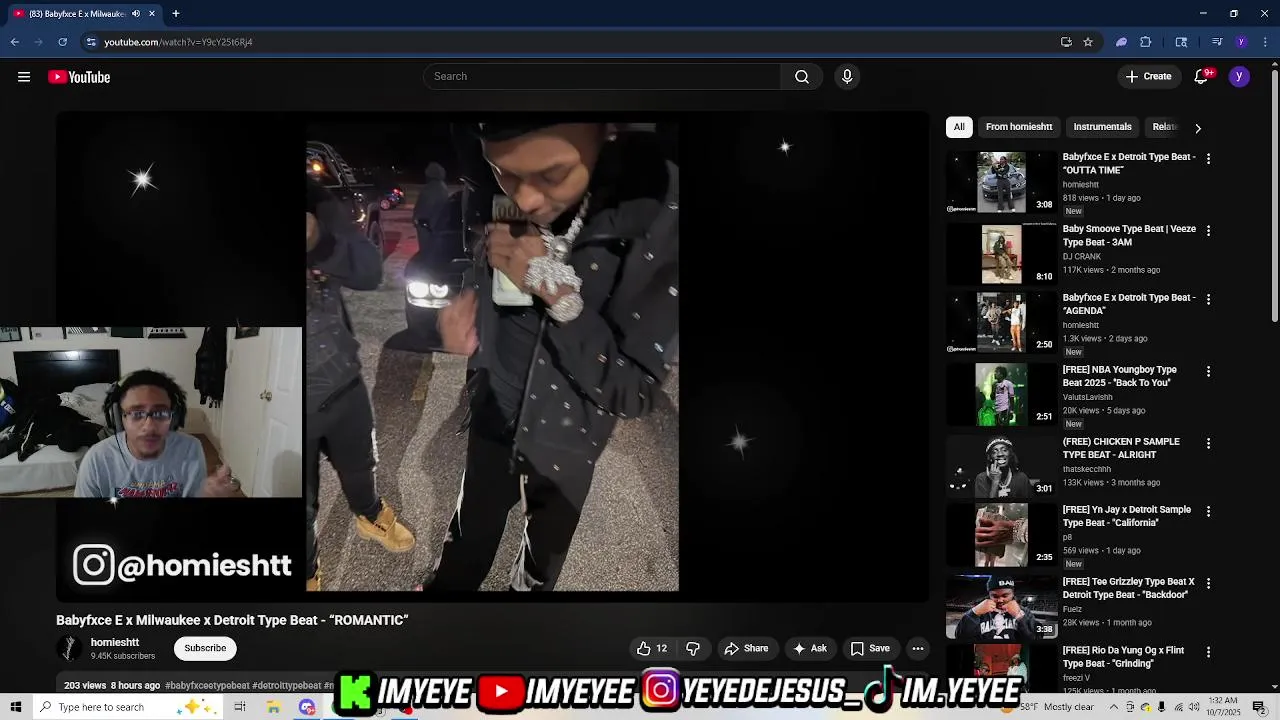1280x720 pixels.
Task: Reload the current page
Action: pyautogui.click(x=63, y=42)
